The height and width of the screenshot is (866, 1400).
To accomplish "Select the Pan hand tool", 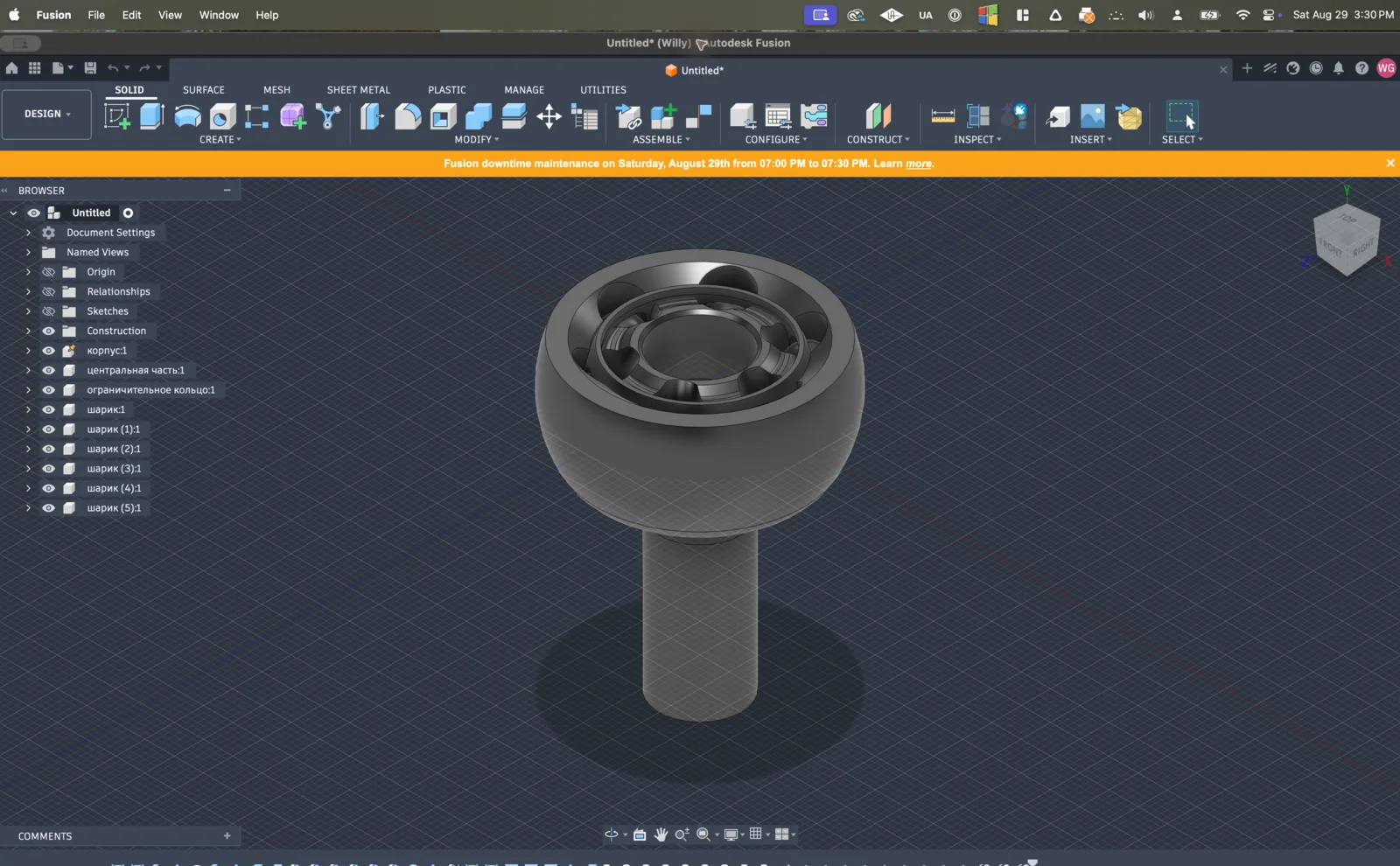I will (x=661, y=835).
